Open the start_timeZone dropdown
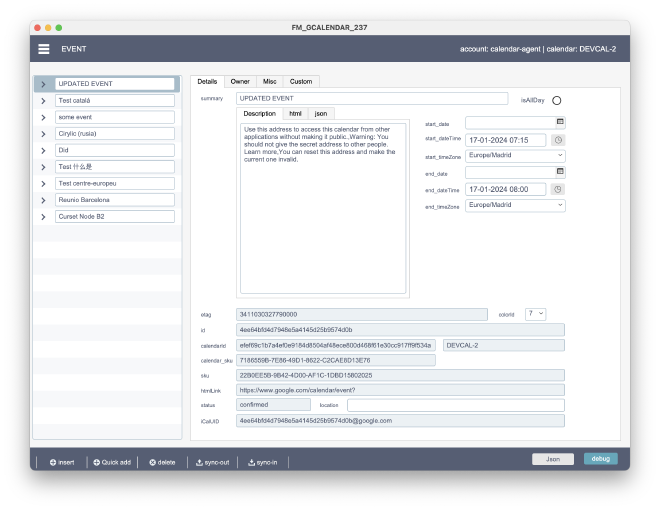 (515, 156)
